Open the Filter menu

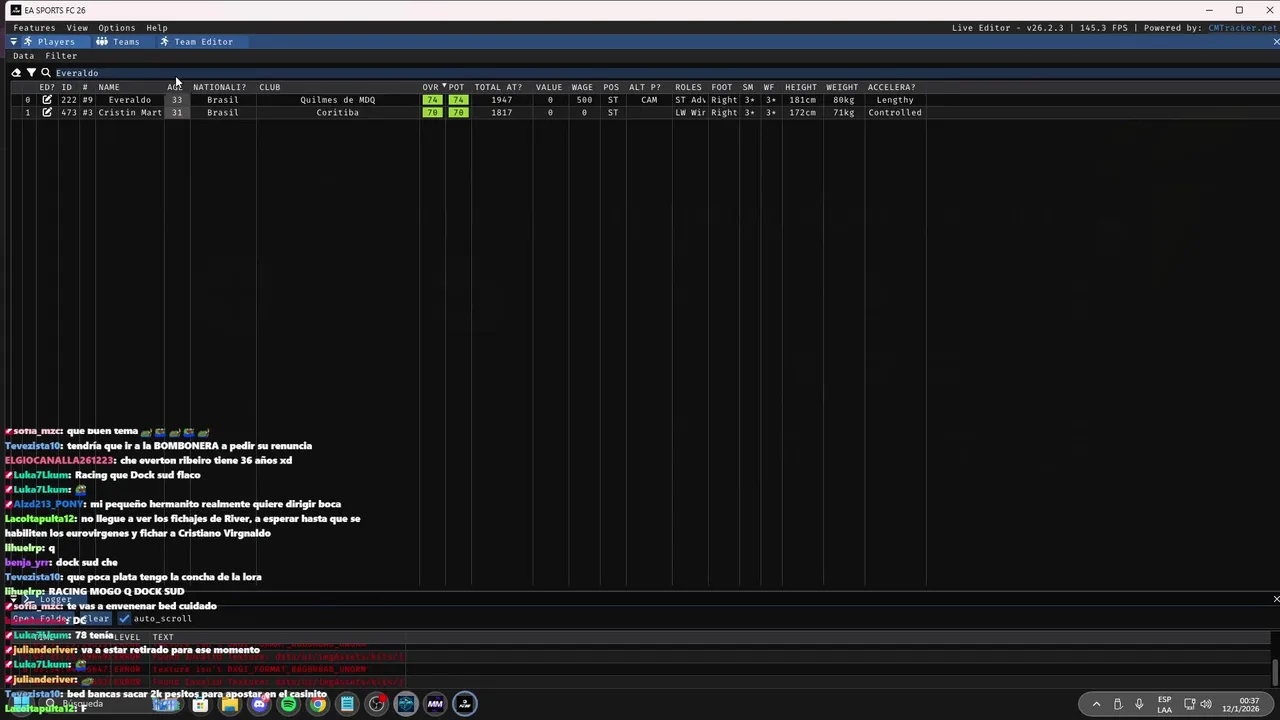coord(61,56)
